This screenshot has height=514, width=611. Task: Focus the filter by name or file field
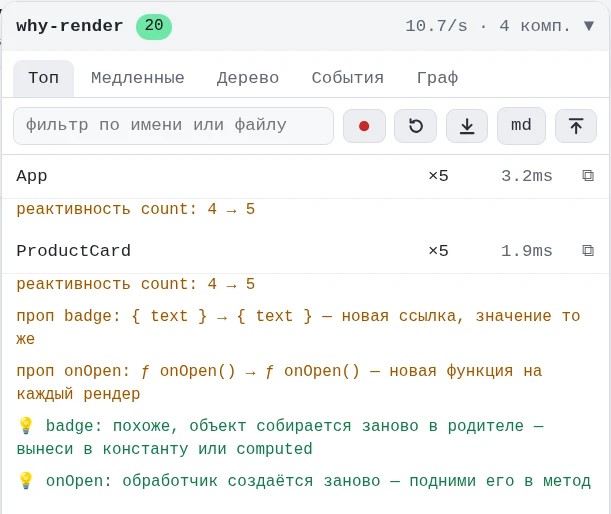tap(173, 126)
